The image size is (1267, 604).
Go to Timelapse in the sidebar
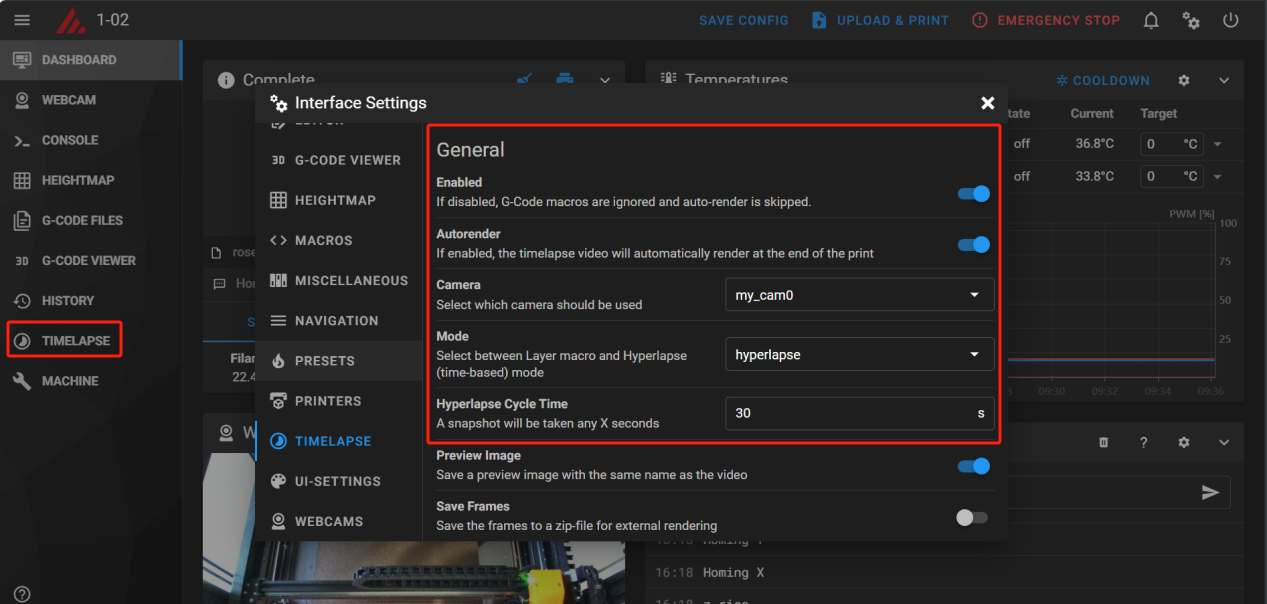[x=90, y=341]
